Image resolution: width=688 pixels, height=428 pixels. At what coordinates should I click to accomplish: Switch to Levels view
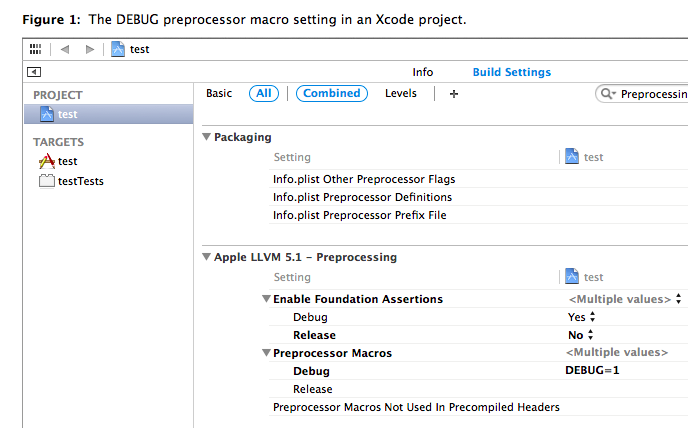pyautogui.click(x=401, y=93)
